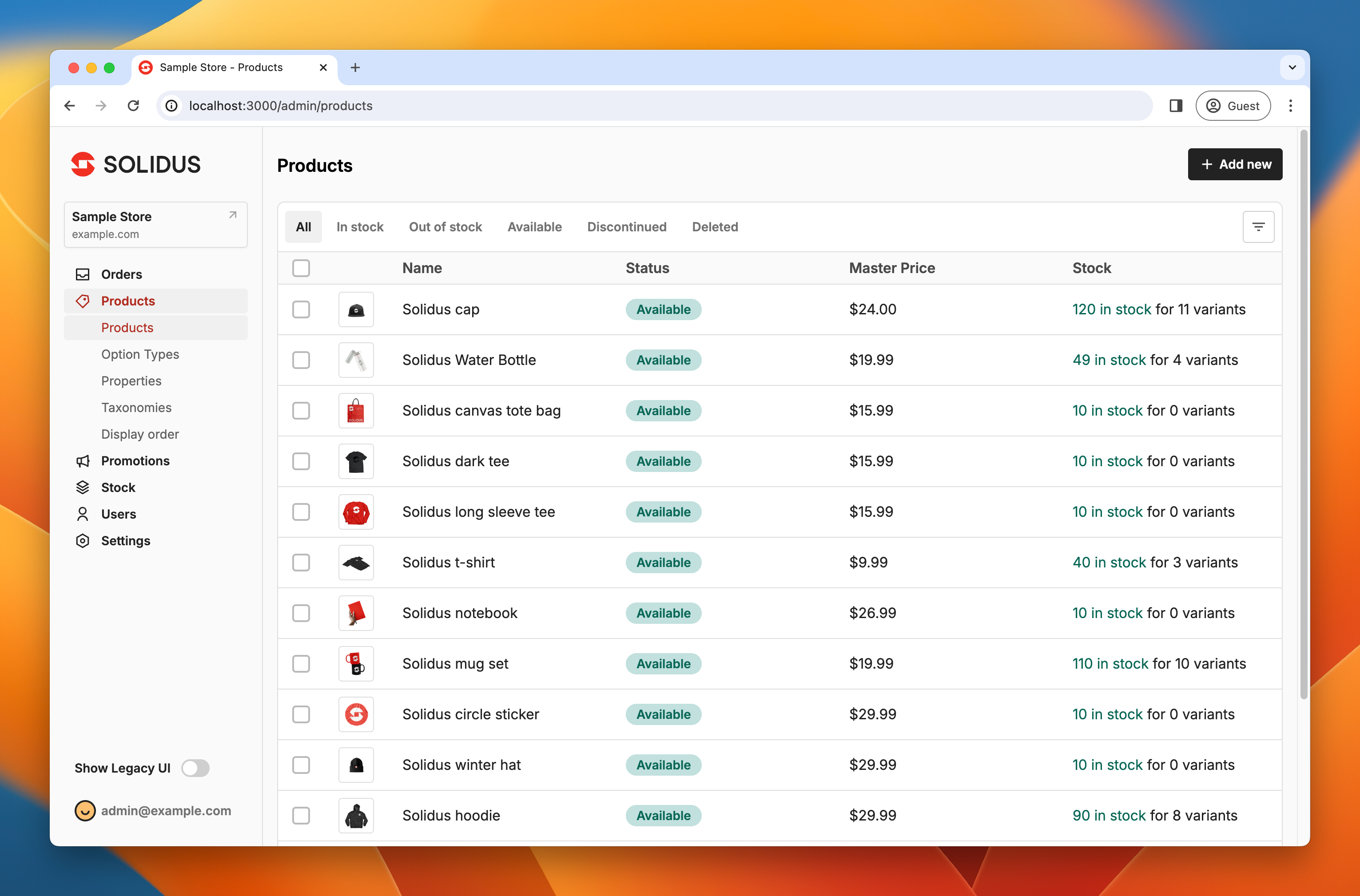This screenshot has width=1360, height=896.
Task: Open Display order in sidebar
Action: (140, 434)
